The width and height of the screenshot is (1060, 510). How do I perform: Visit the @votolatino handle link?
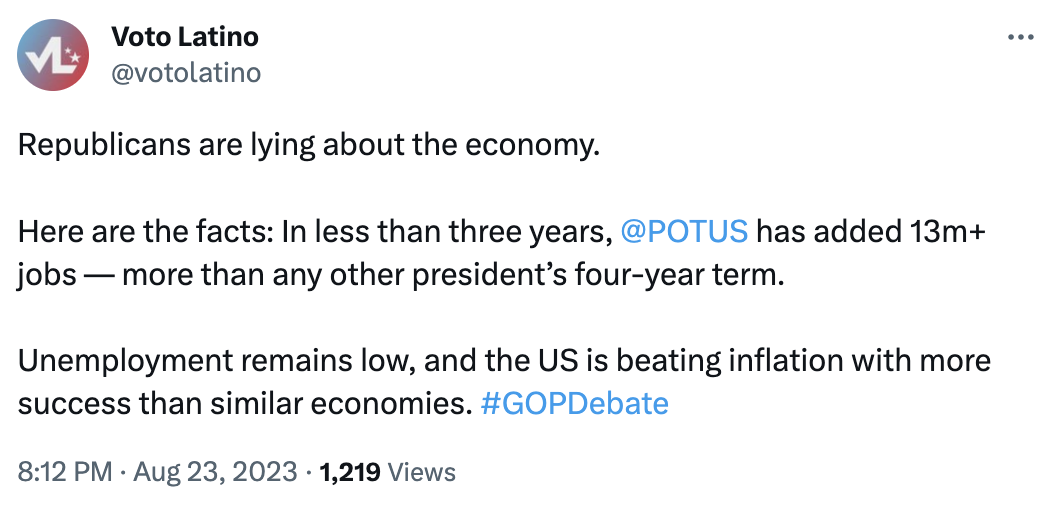coord(185,73)
